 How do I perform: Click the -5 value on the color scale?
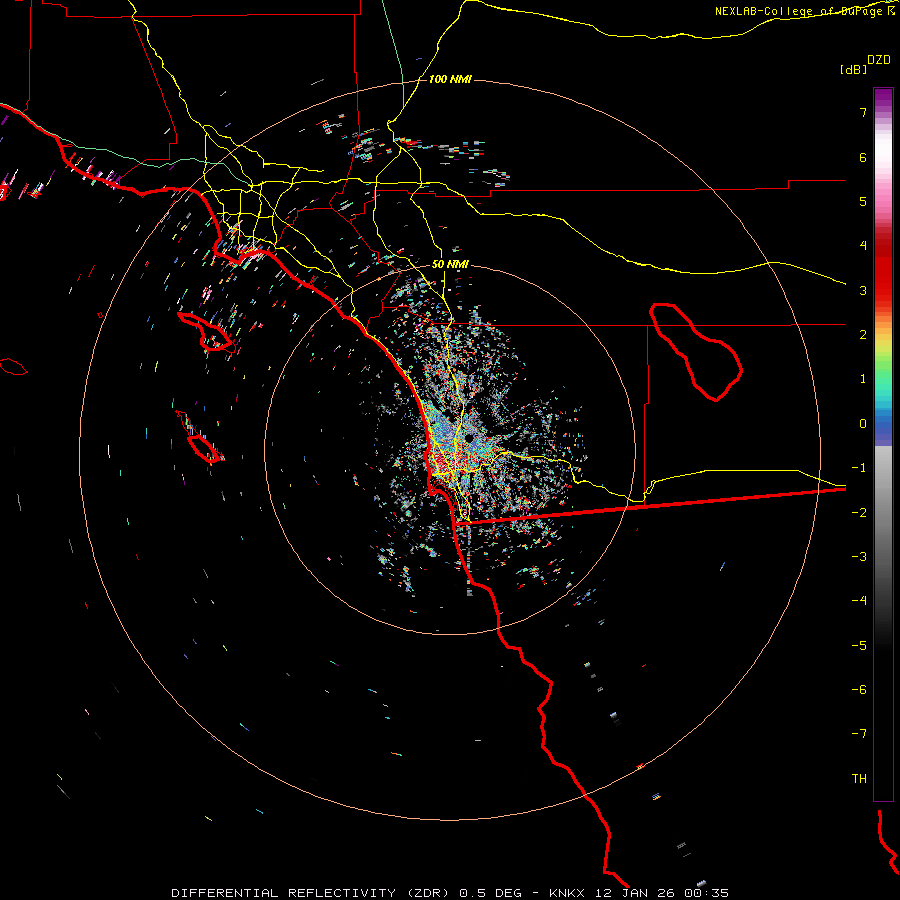tap(859, 645)
